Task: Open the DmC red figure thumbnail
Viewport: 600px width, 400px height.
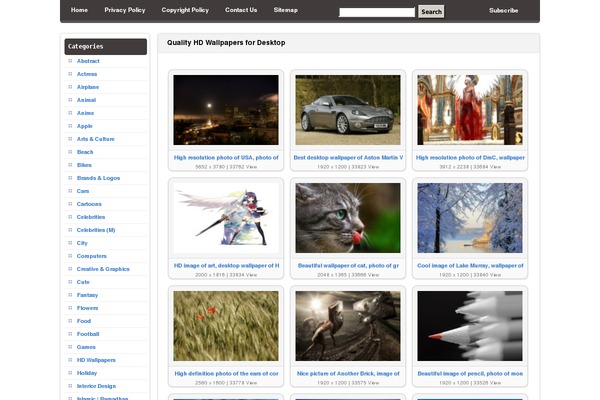Action: [470, 110]
